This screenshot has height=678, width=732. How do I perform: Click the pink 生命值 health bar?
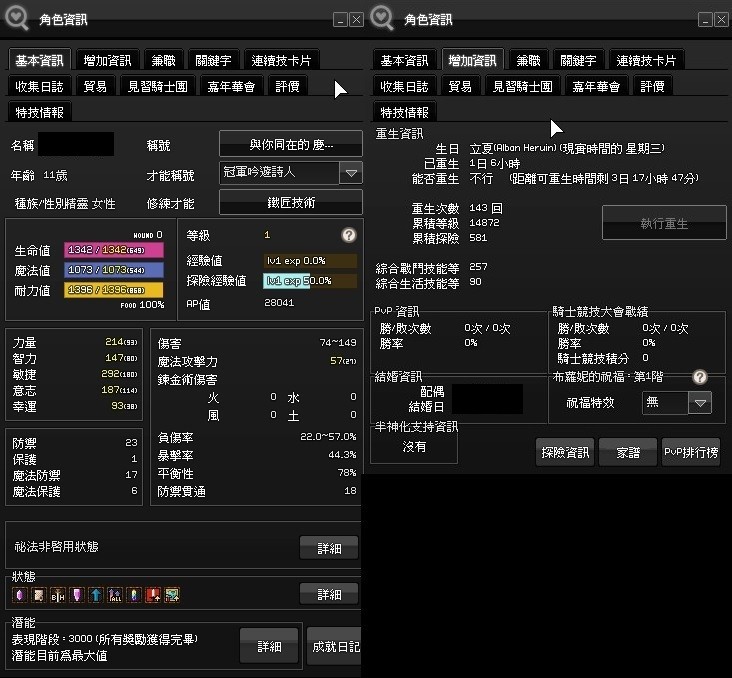pyautogui.click(x=114, y=250)
